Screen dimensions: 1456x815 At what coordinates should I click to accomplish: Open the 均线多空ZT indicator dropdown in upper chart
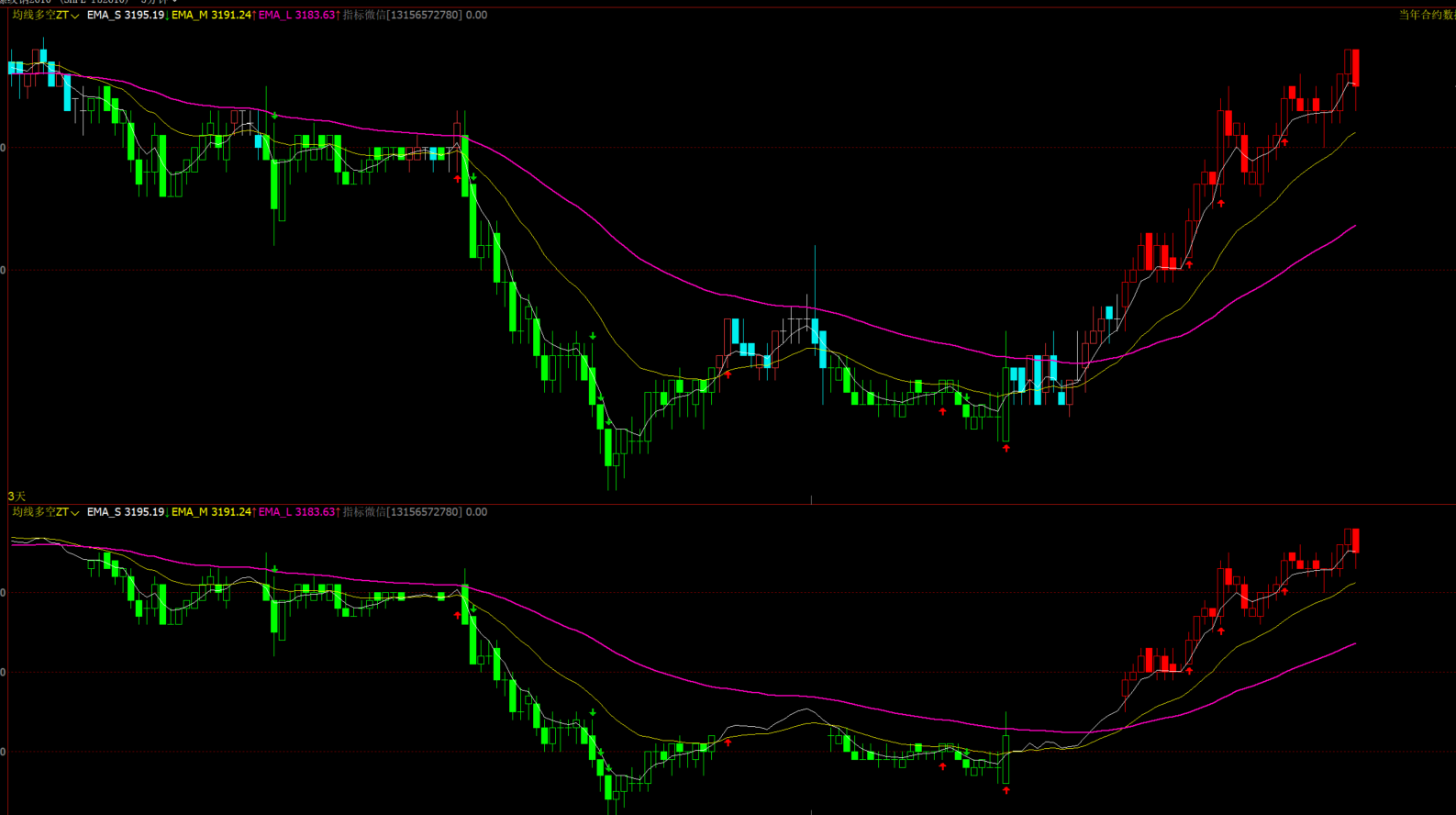74,16
